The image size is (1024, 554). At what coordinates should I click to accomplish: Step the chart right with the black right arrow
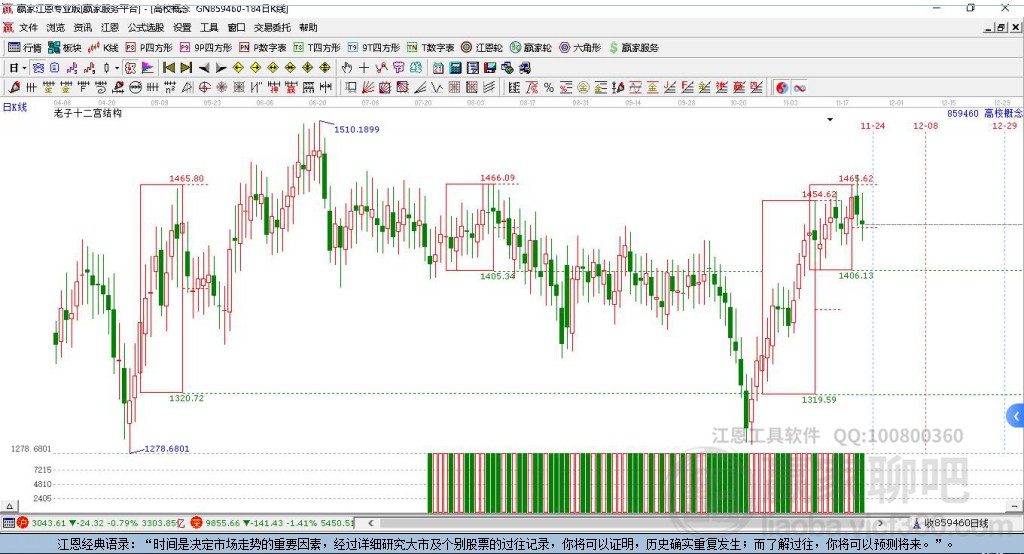(221, 68)
